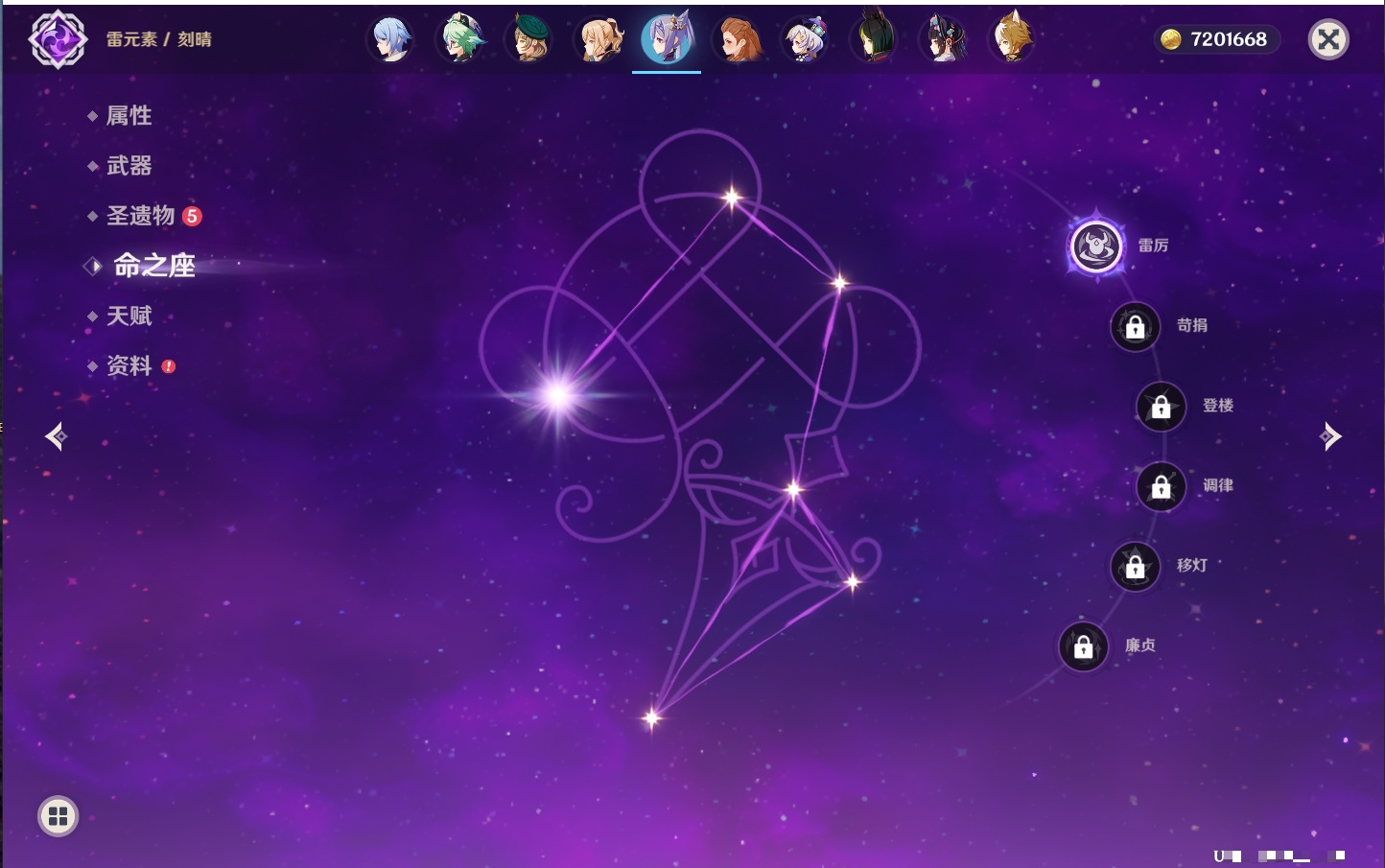The height and width of the screenshot is (868, 1385).
Task: Switch to the green-haired character with glasses
Action: (x=460, y=39)
